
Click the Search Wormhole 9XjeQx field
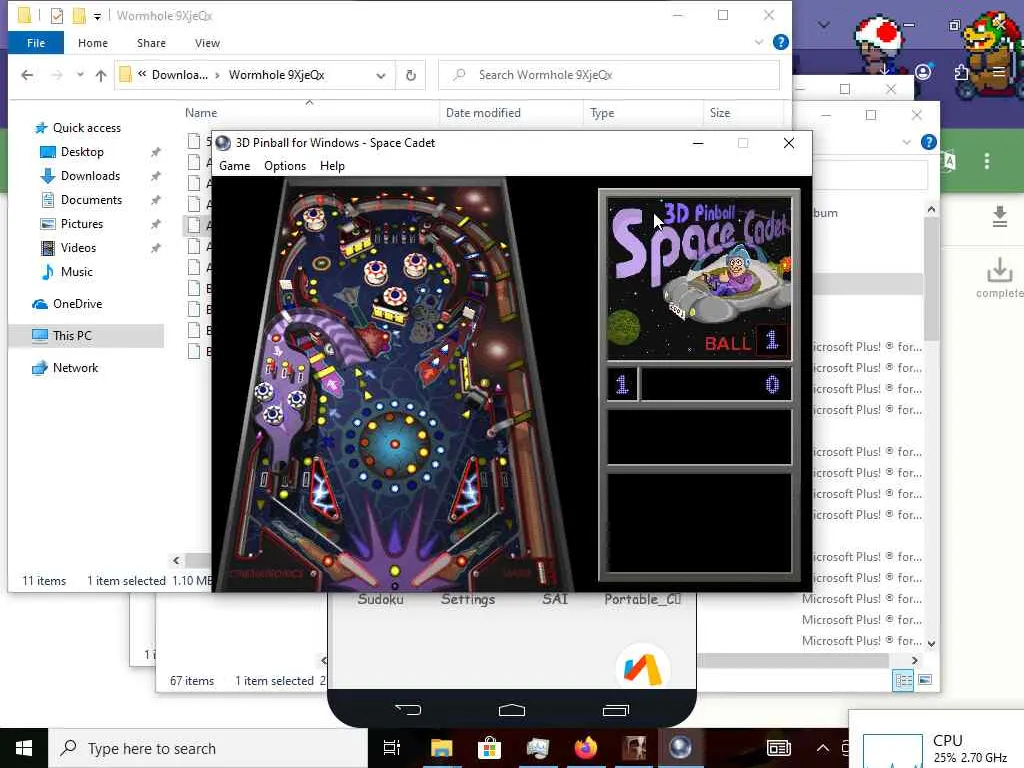[609, 75]
